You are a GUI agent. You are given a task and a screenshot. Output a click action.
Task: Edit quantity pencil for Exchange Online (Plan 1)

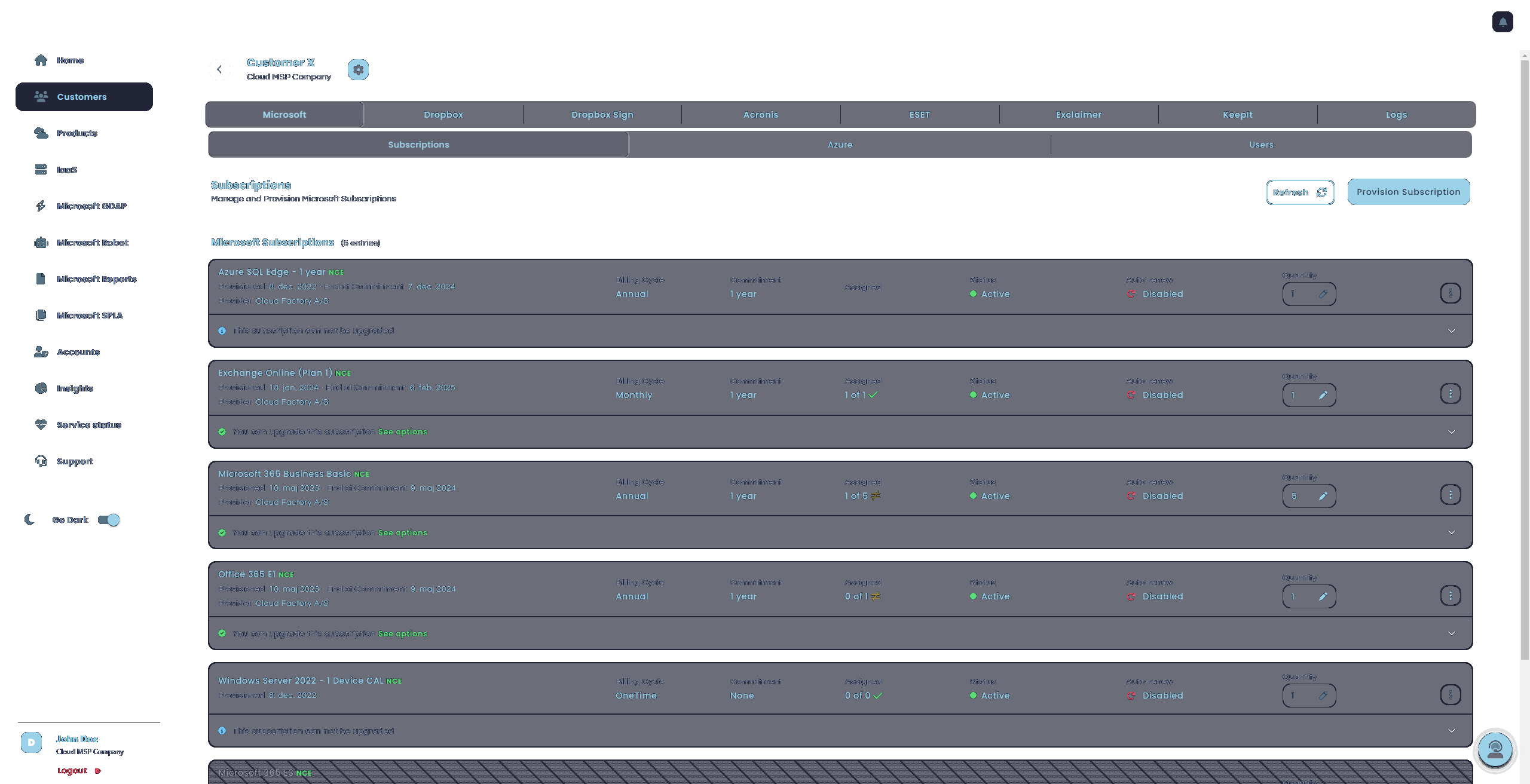pos(1323,395)
